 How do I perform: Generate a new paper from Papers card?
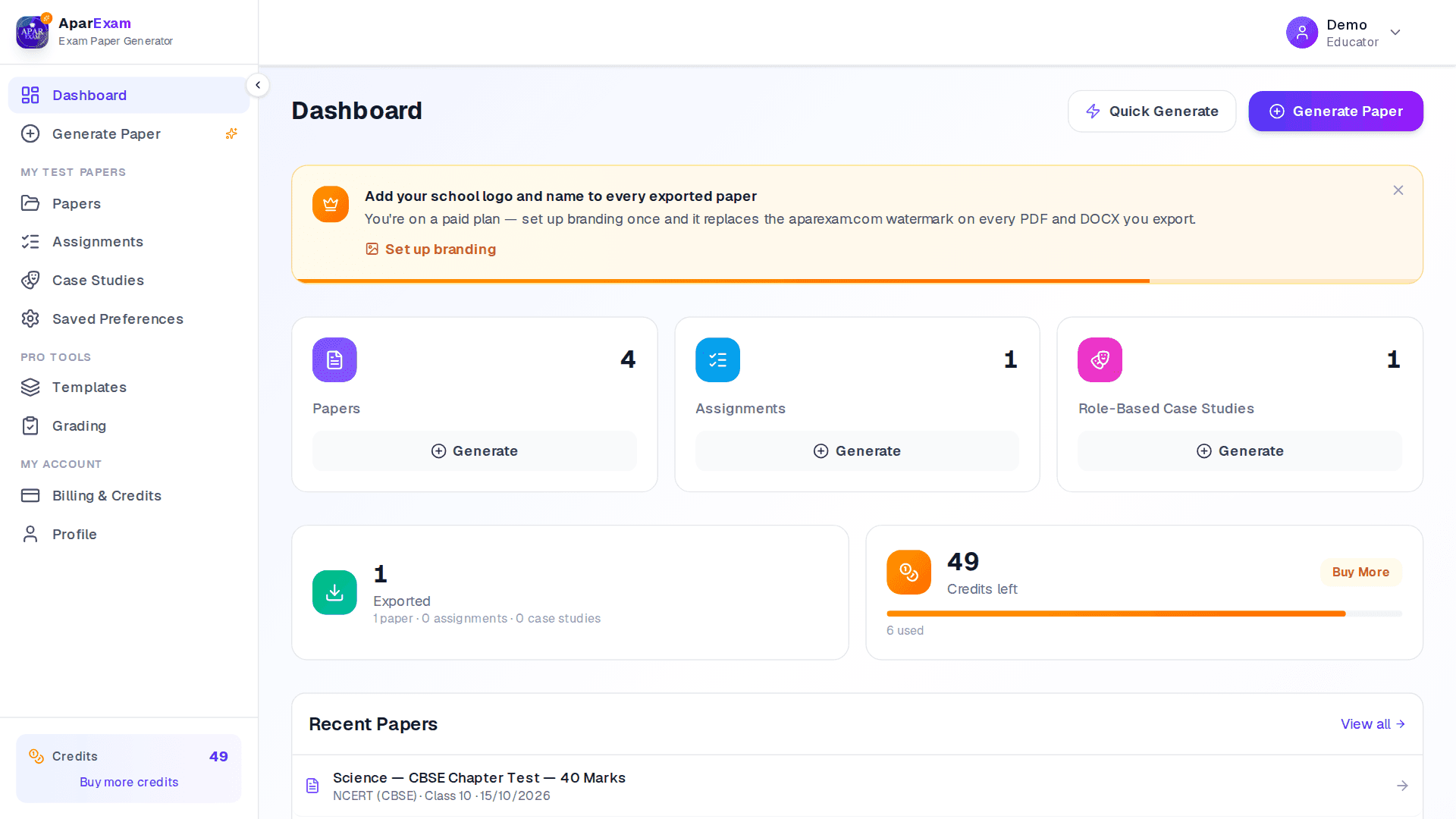click(475, 450)
